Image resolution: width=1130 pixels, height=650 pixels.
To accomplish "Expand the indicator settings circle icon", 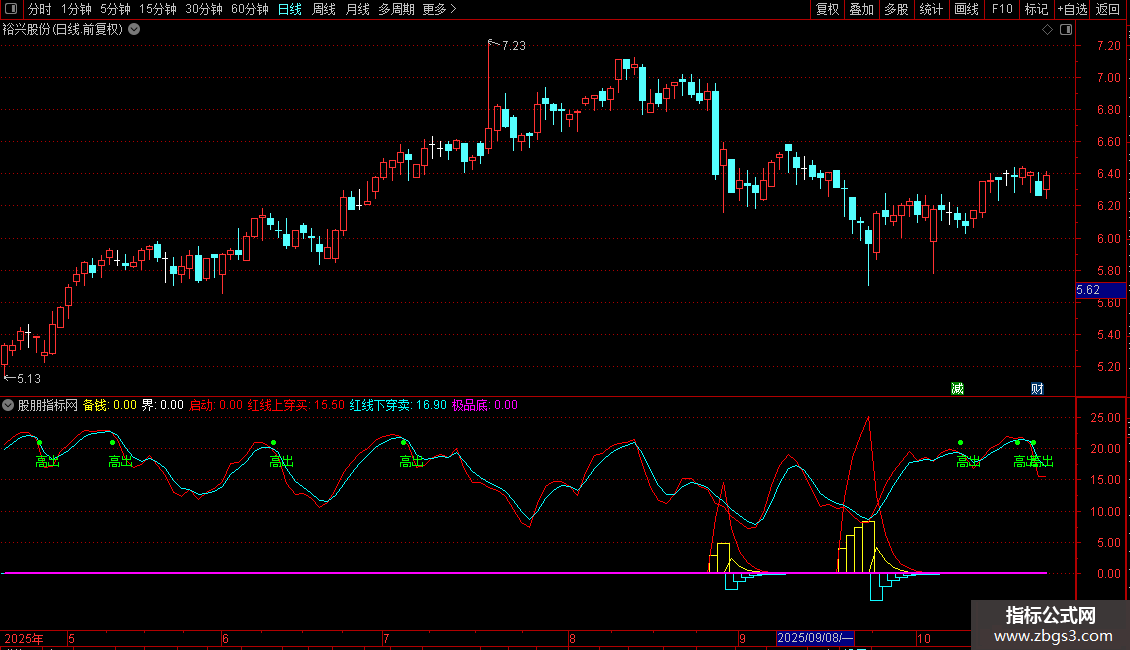I will point(8,405).
